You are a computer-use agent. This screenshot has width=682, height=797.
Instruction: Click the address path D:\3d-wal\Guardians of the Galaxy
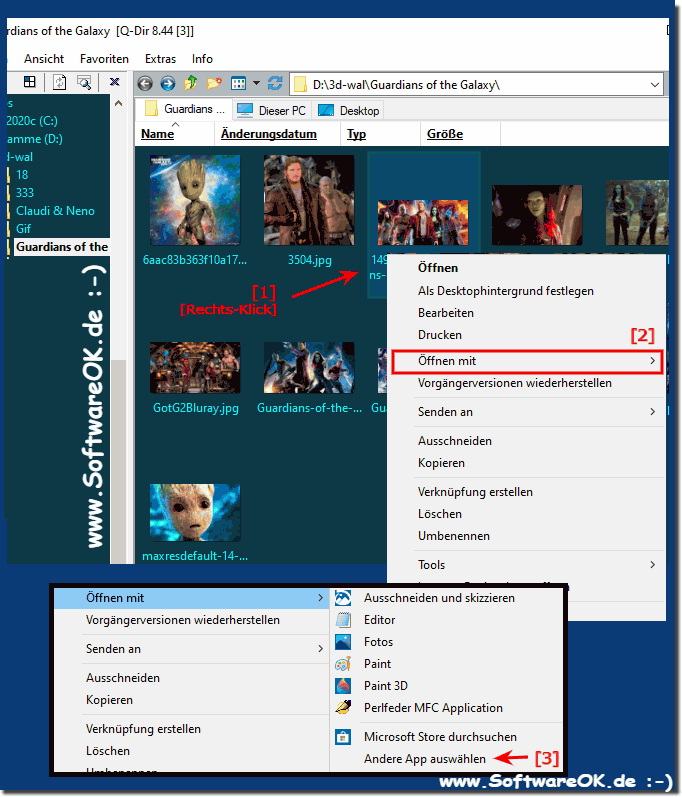click(406, 85)
